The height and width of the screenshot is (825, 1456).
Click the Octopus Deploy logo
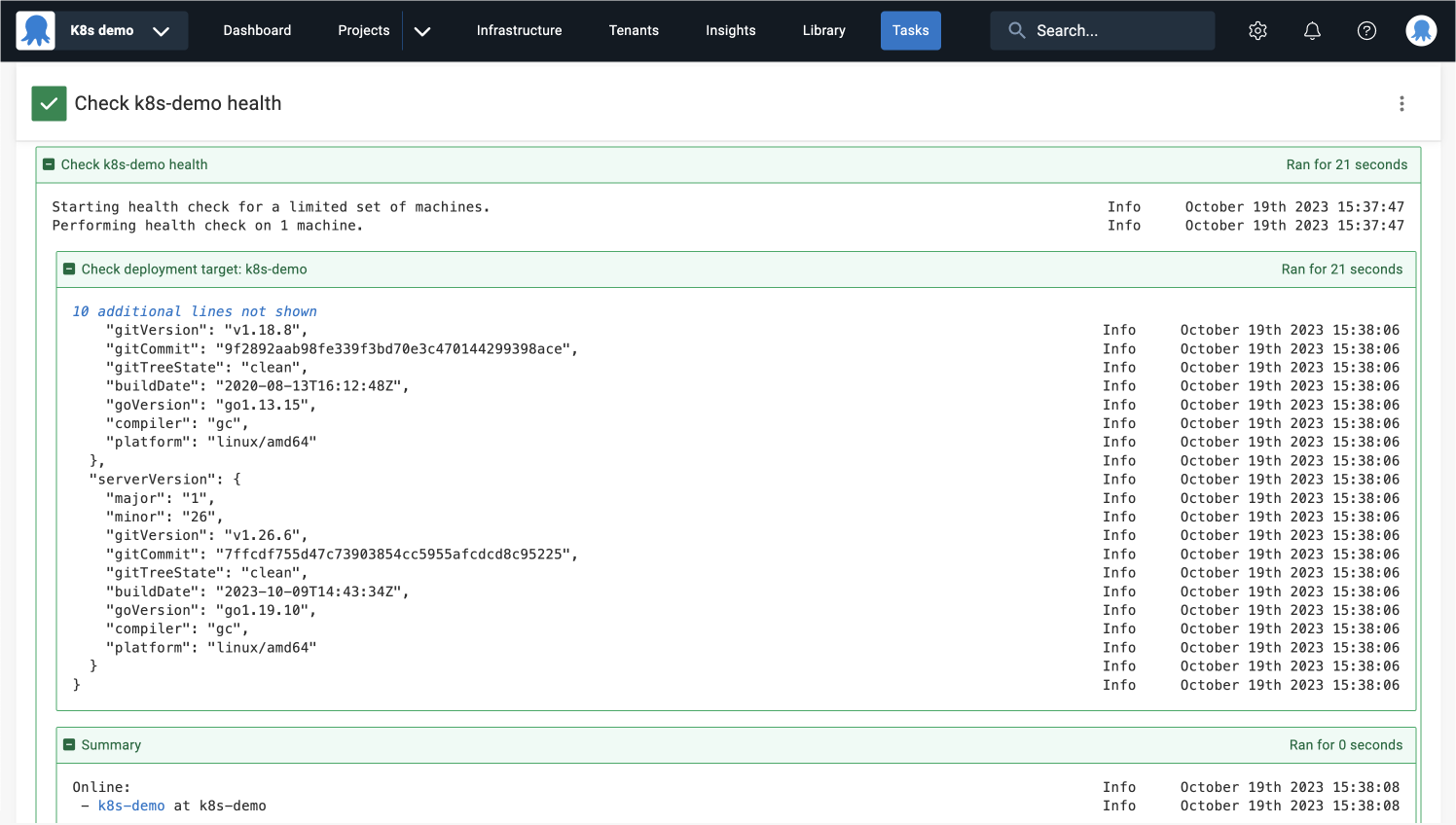(35, 29)
